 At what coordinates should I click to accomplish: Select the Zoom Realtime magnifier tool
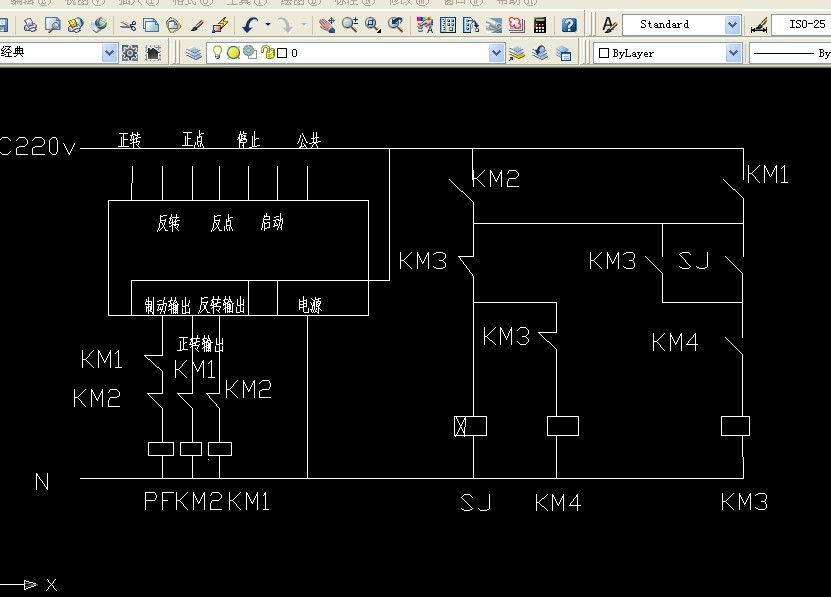pyautogui.click(x=350, y=25)
